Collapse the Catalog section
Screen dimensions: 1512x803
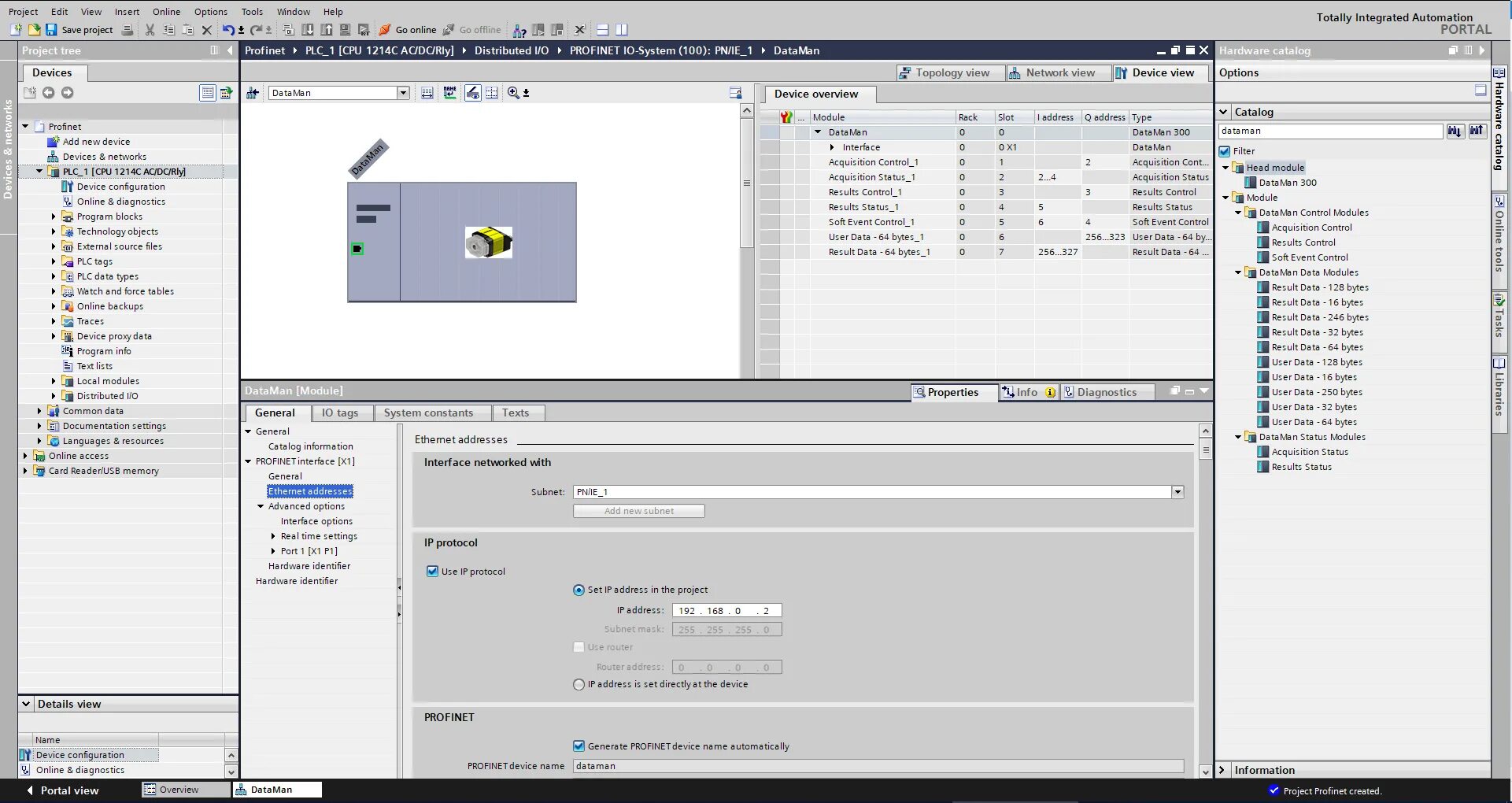[x=1224, y=112]
